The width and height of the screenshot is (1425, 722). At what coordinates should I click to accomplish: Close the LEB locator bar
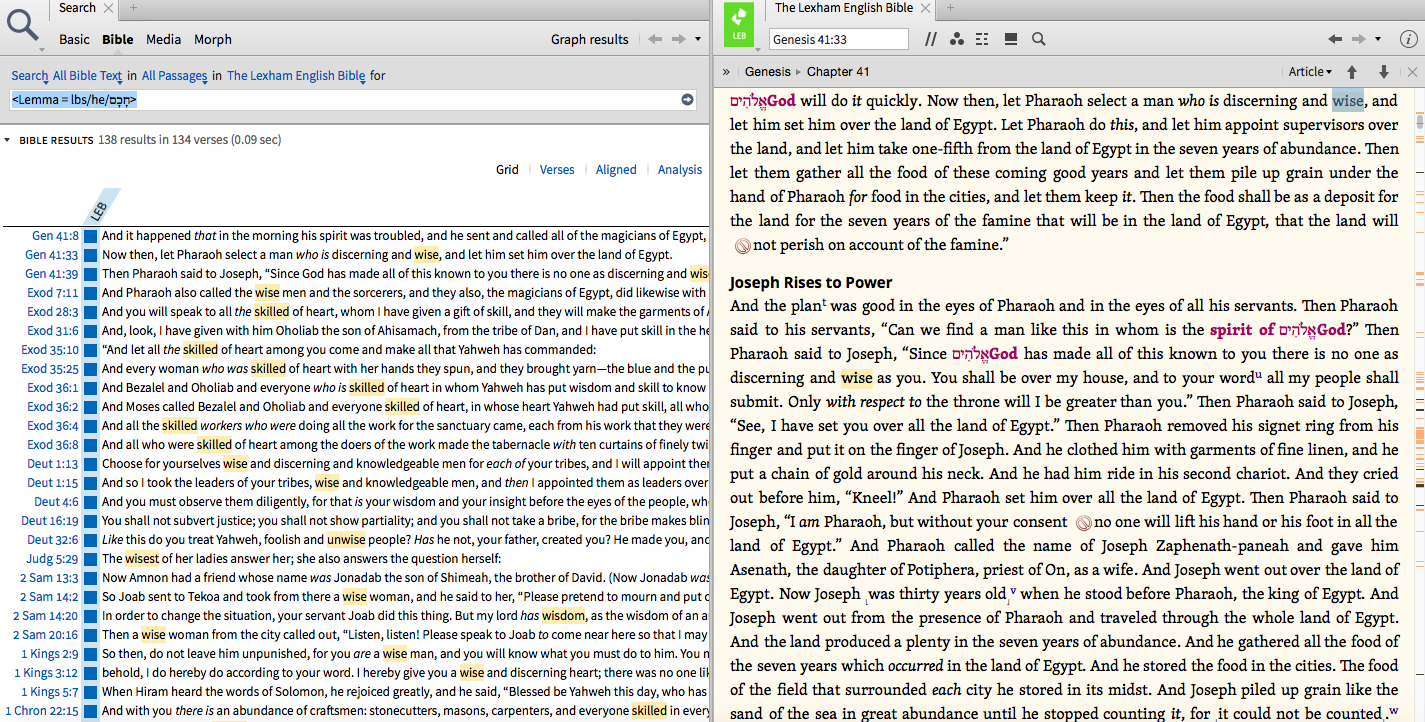(1412, 72)
